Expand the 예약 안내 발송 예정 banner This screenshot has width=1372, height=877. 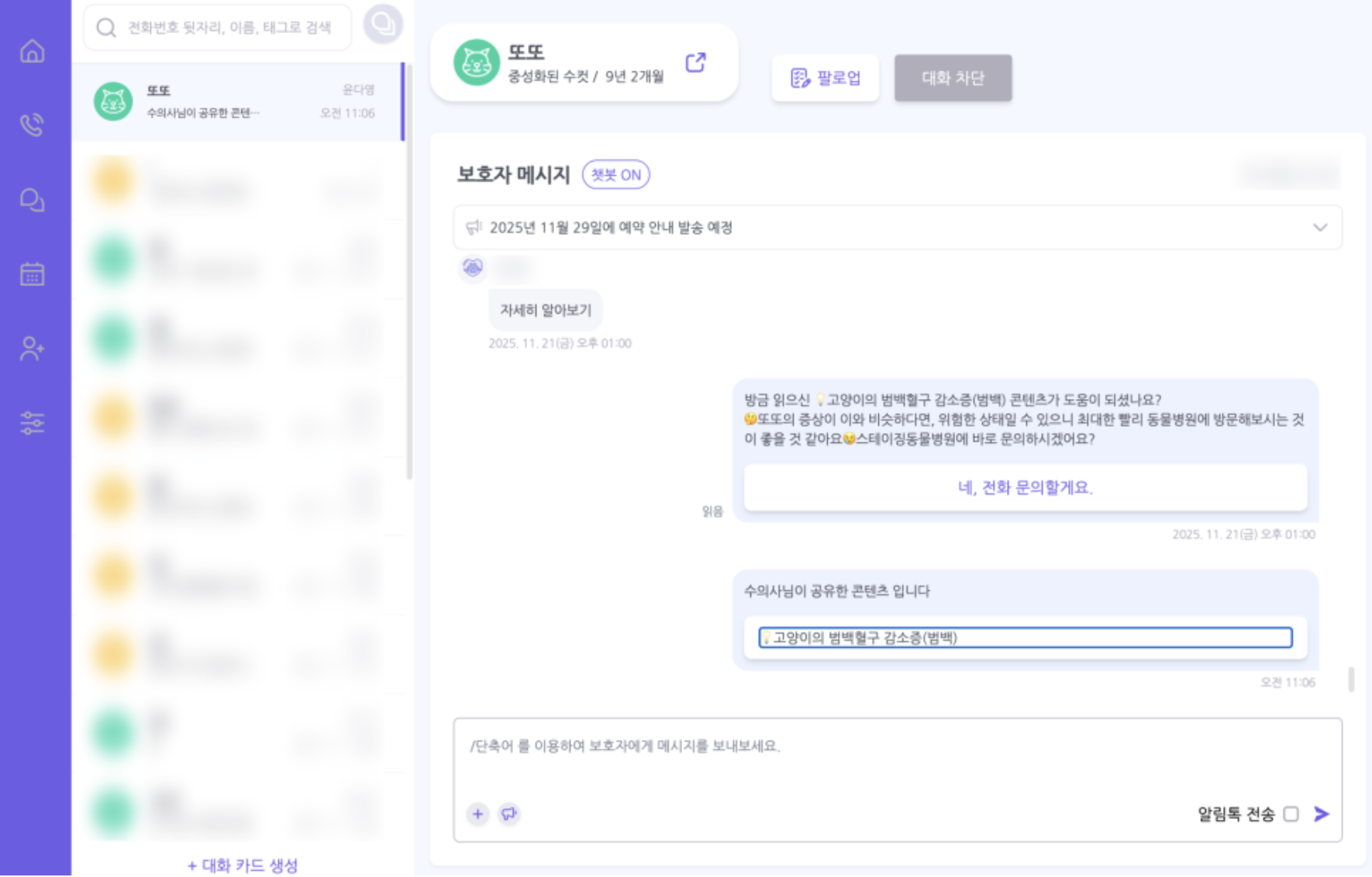1319,228
